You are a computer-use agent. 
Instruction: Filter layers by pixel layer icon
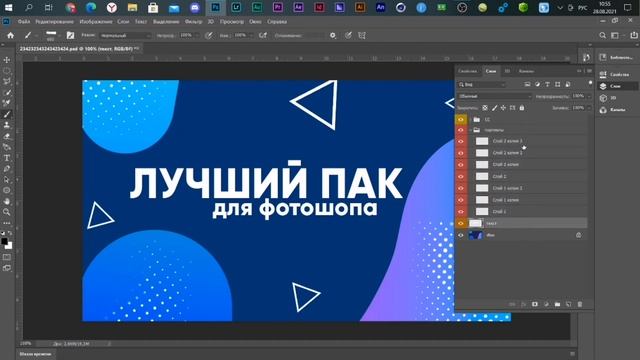pyautogui.click(x=527, y=84)
